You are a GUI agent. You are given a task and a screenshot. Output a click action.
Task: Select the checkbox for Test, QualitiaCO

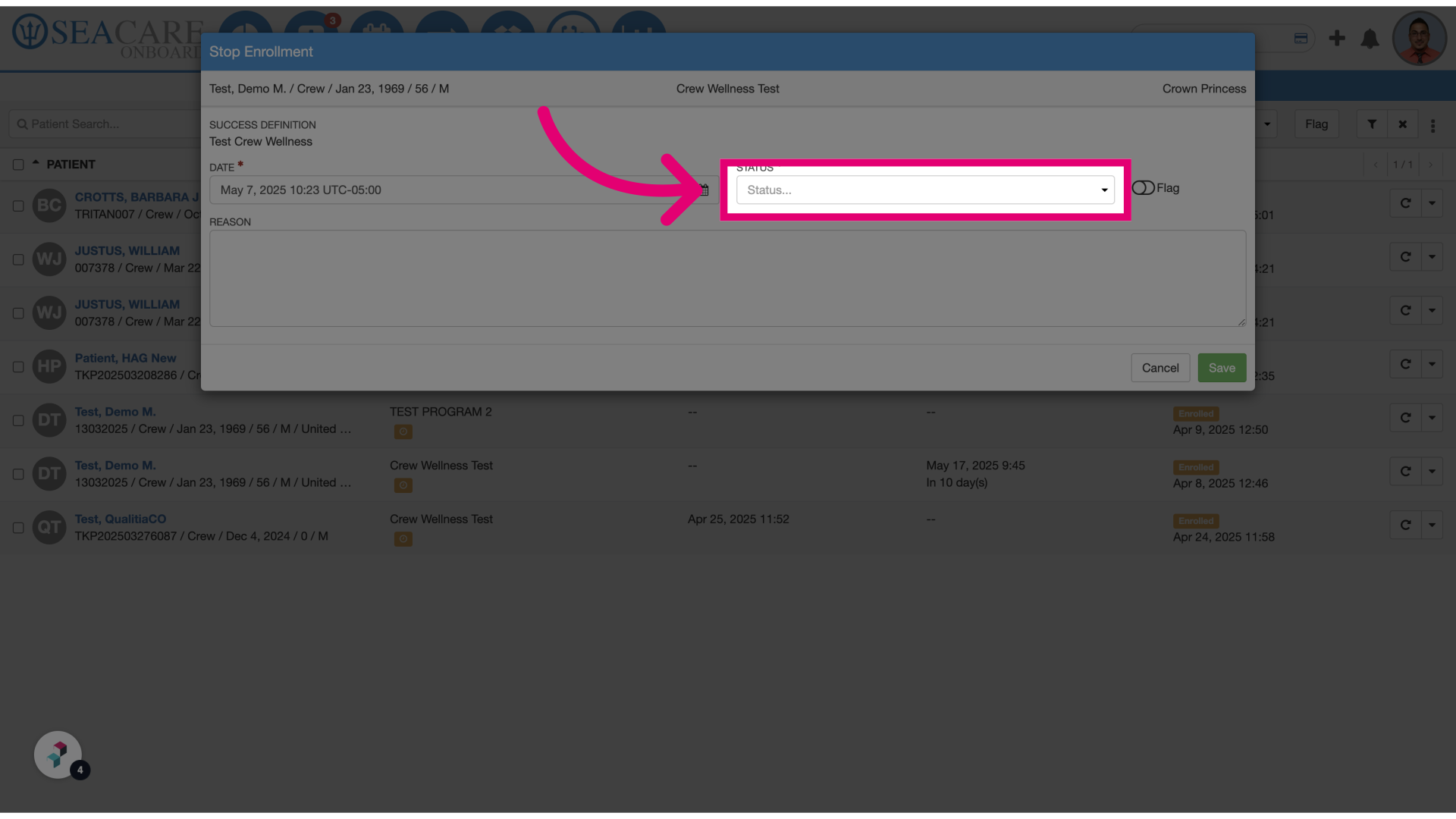tap(18, 528)
